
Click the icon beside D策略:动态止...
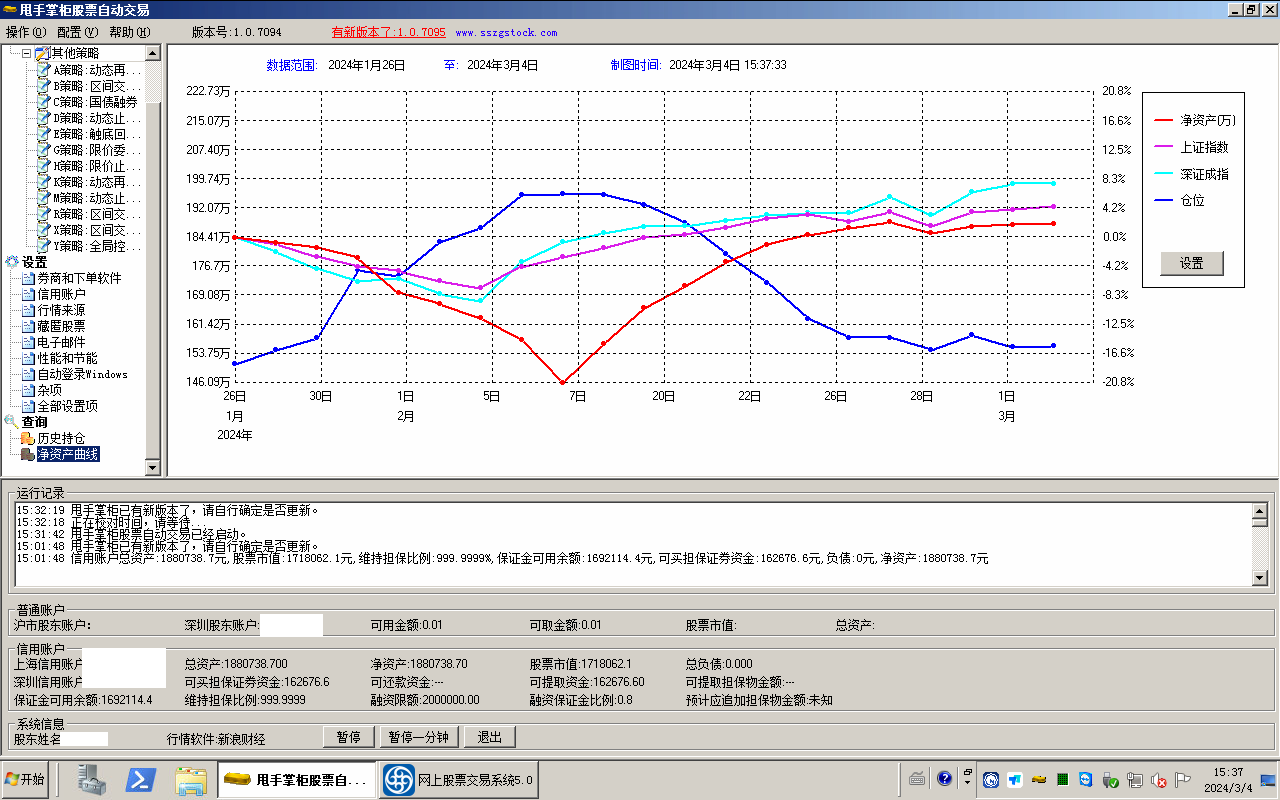click(44, 118)
